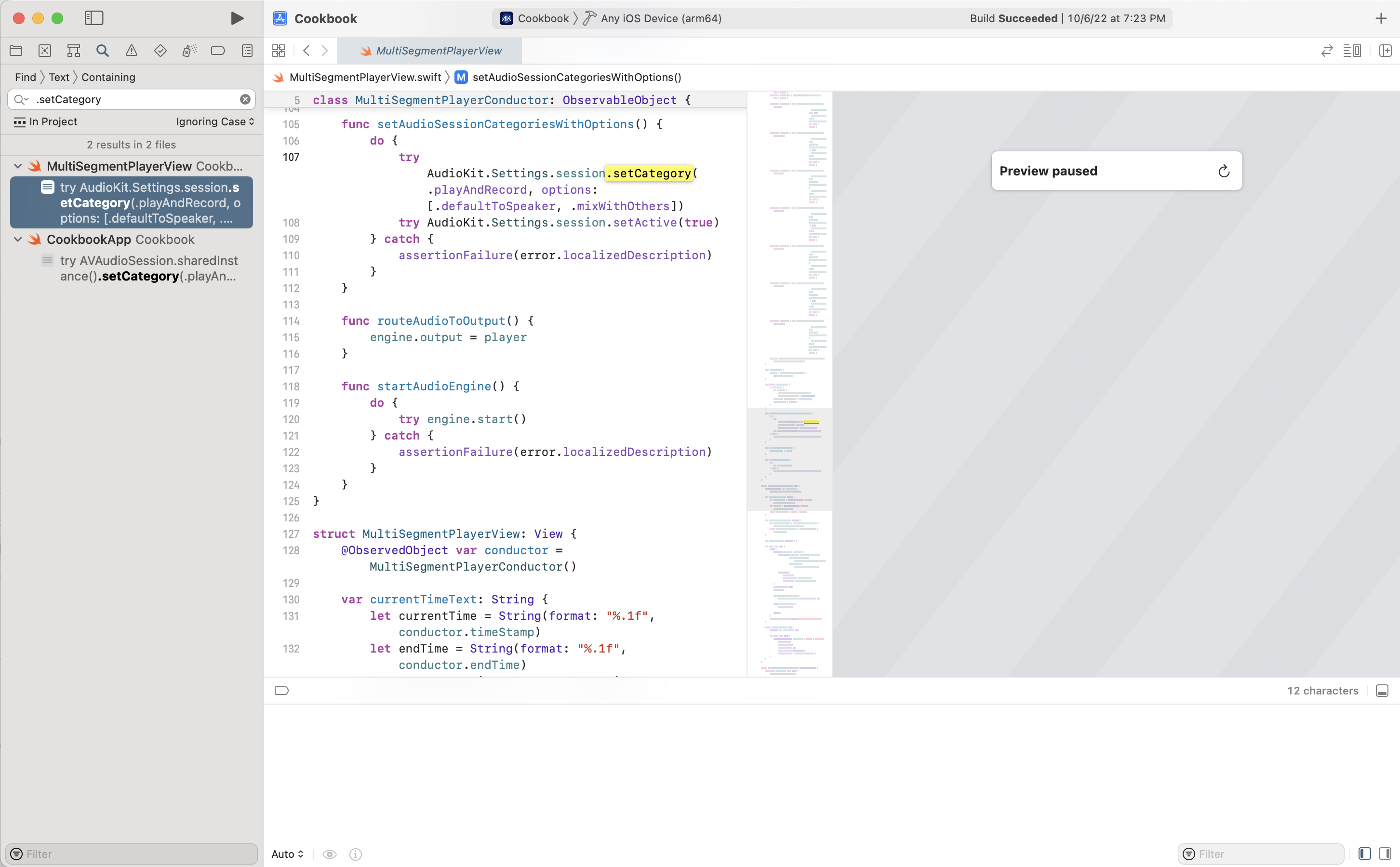Toggle the debug area hide button
Image resolution: width=1400 pixels, height=867 pixels.
click(1382, 691)
